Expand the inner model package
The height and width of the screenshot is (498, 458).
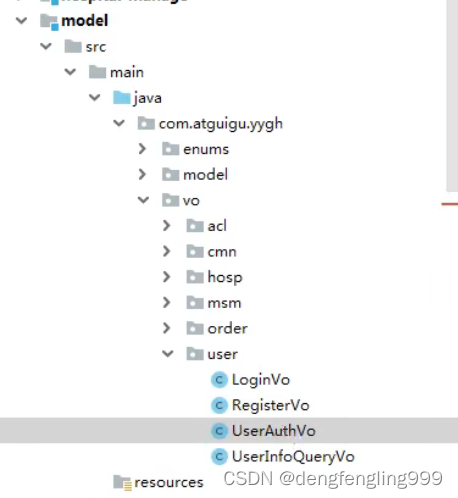[142, 174]
